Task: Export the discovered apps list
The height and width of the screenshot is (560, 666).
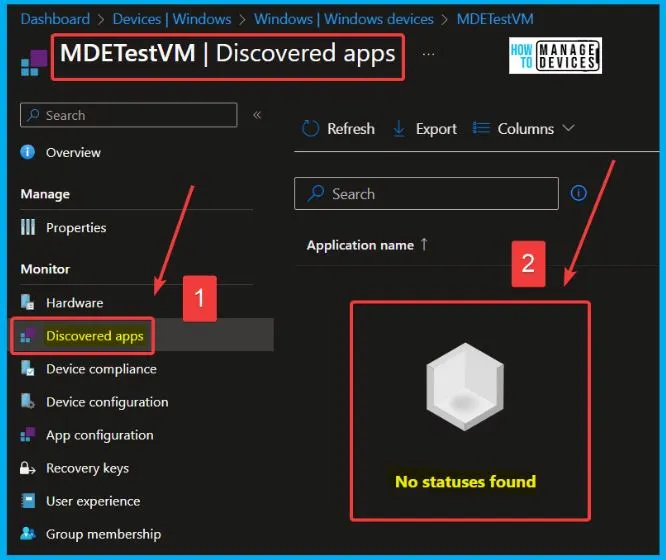Action: point(424,128)
